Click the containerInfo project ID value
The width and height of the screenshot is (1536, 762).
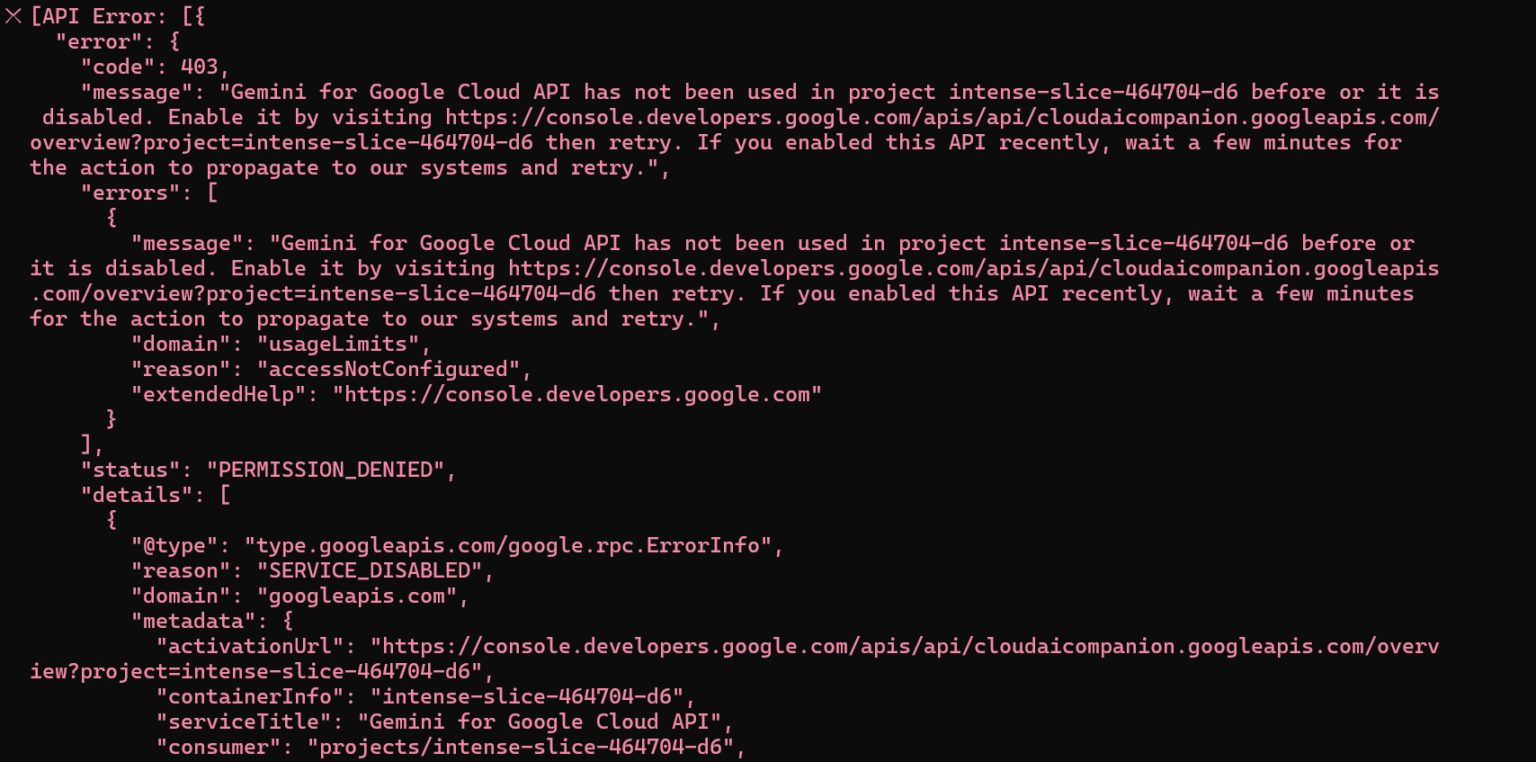click(x=533, y=696)
